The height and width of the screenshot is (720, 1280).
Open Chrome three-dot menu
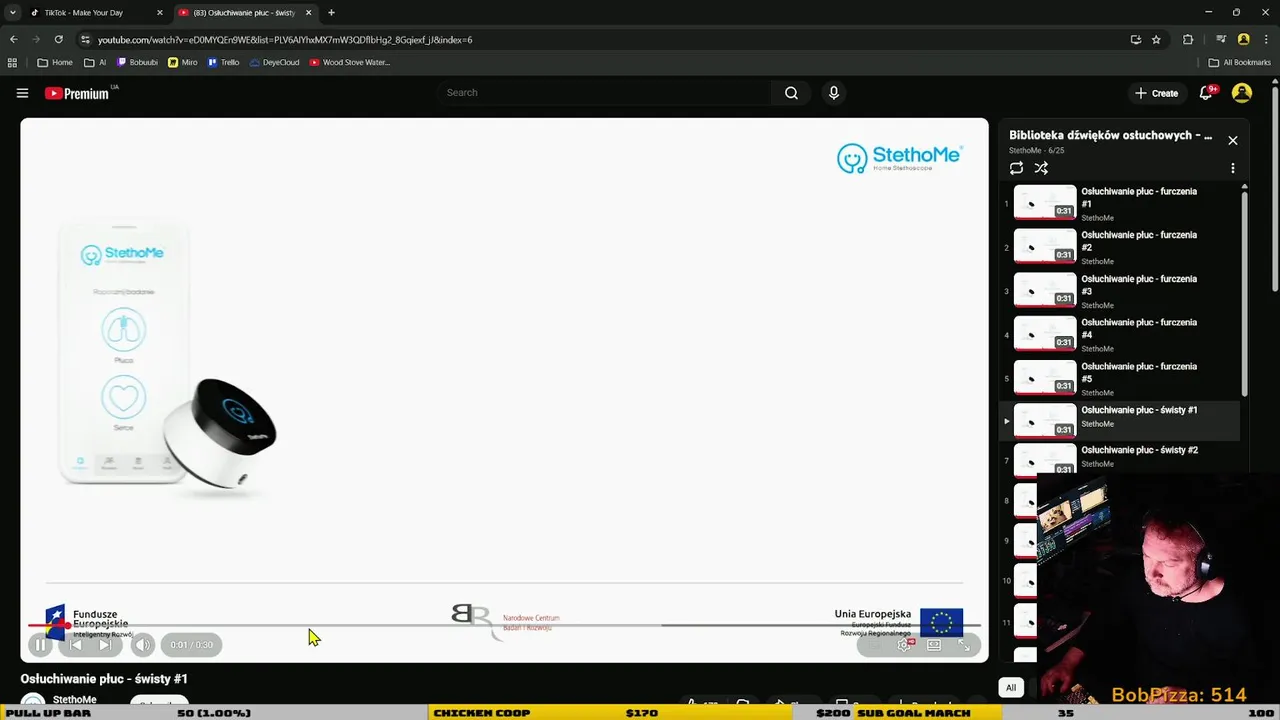tap(1266, 40)
